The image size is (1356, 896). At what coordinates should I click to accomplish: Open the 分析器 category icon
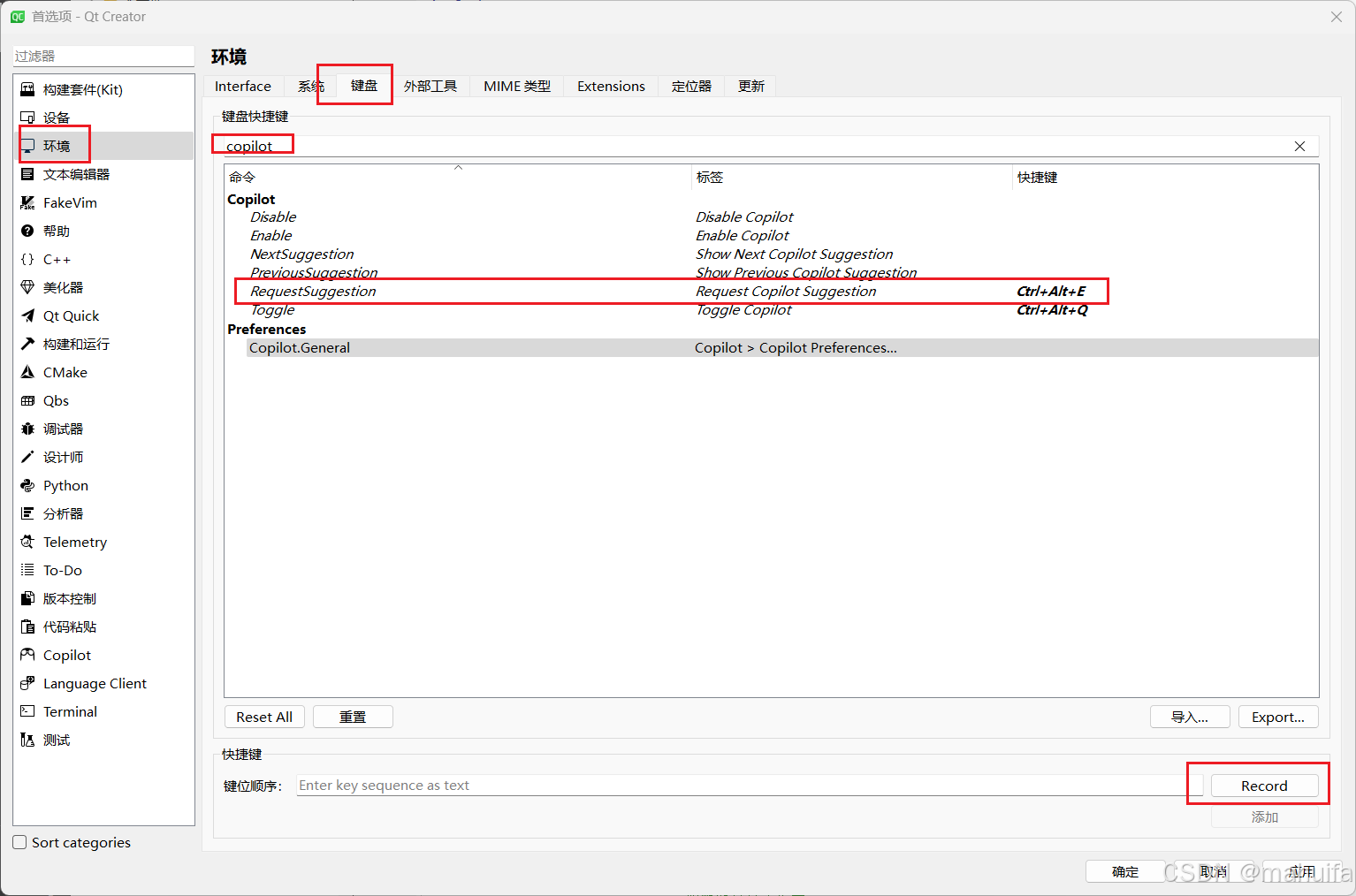[27, 513]
